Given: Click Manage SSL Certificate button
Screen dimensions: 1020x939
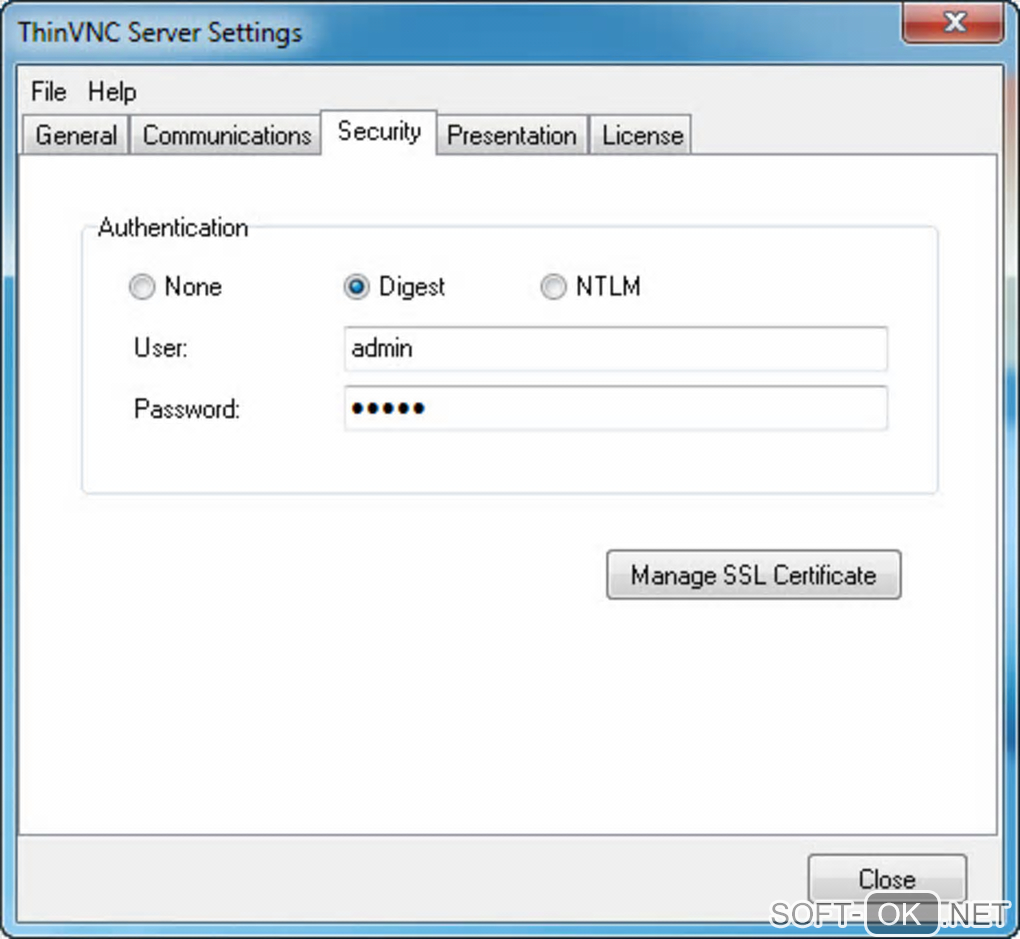Looking at the screenshot, I should (753, 575).
